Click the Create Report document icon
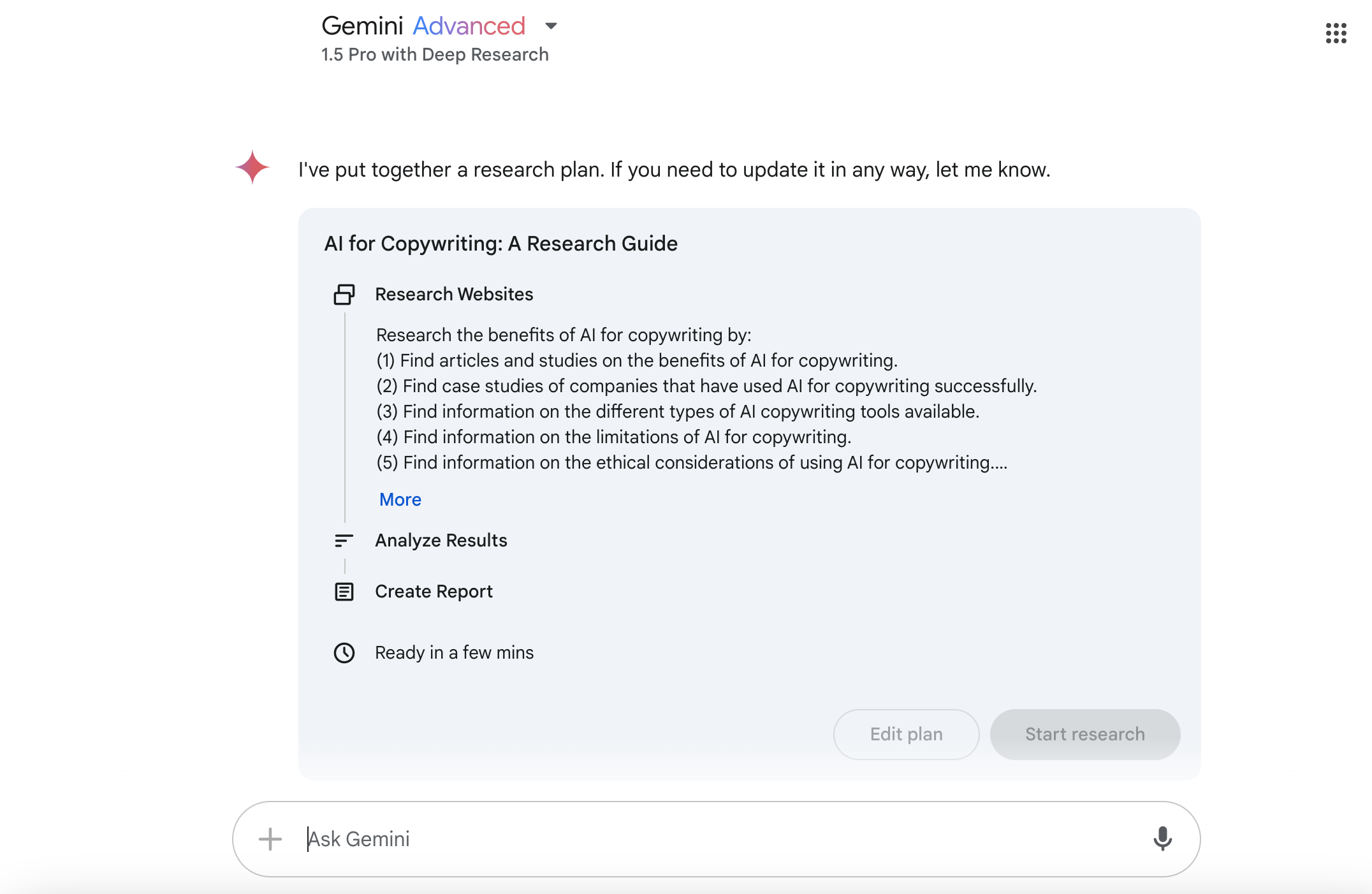The image size is (1372, 894). [344, 592]
